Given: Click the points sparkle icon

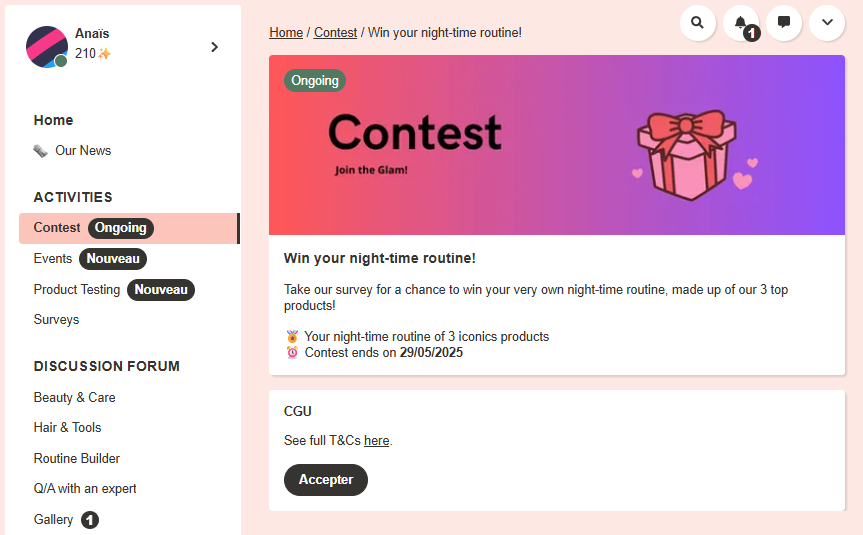Looking at the screenshot, I should [x=104, y=54].
